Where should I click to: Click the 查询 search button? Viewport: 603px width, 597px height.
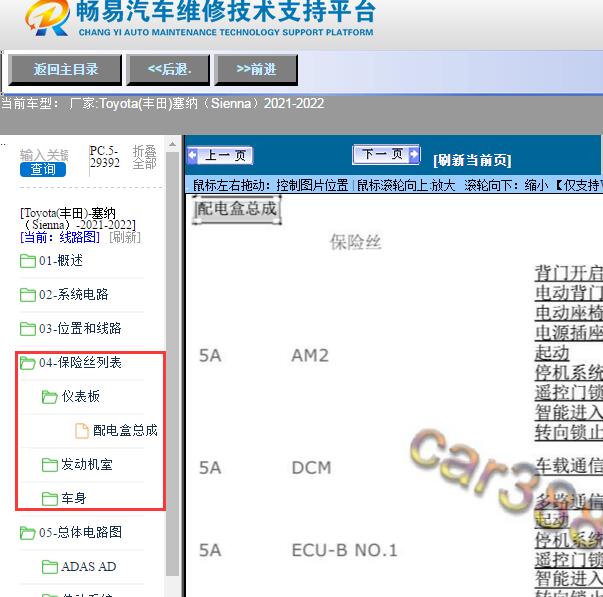[x=43, y=169]
